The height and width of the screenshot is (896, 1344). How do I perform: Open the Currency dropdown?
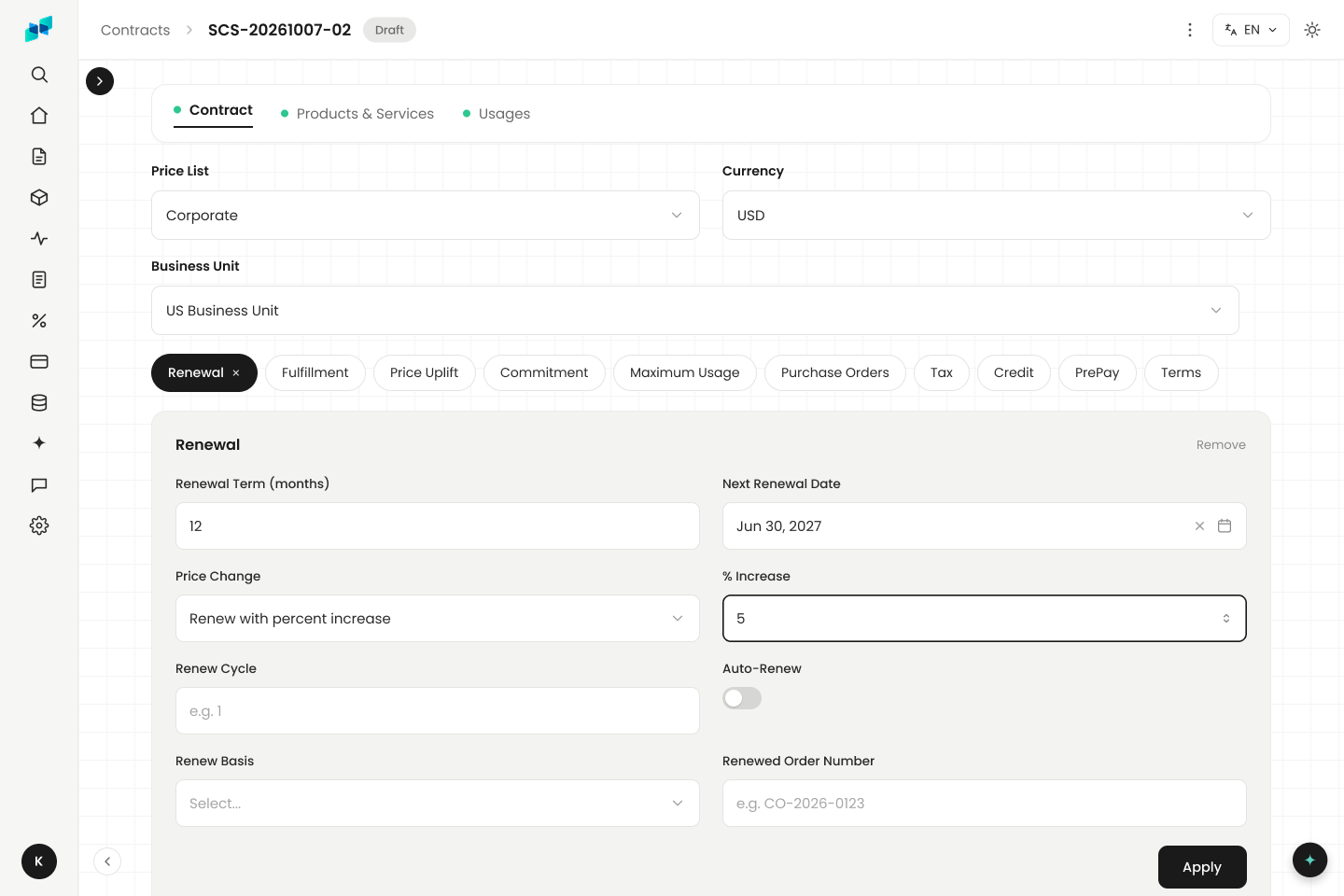coord(997,216)
